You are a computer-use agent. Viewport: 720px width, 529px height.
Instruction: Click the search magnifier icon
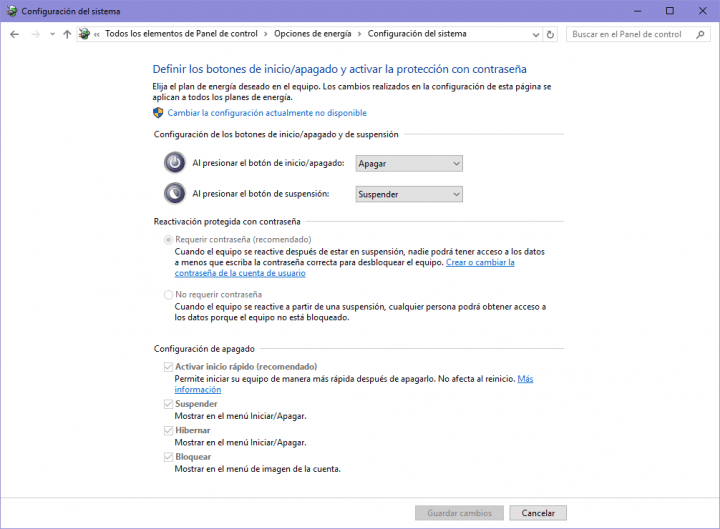coord(700,34)
